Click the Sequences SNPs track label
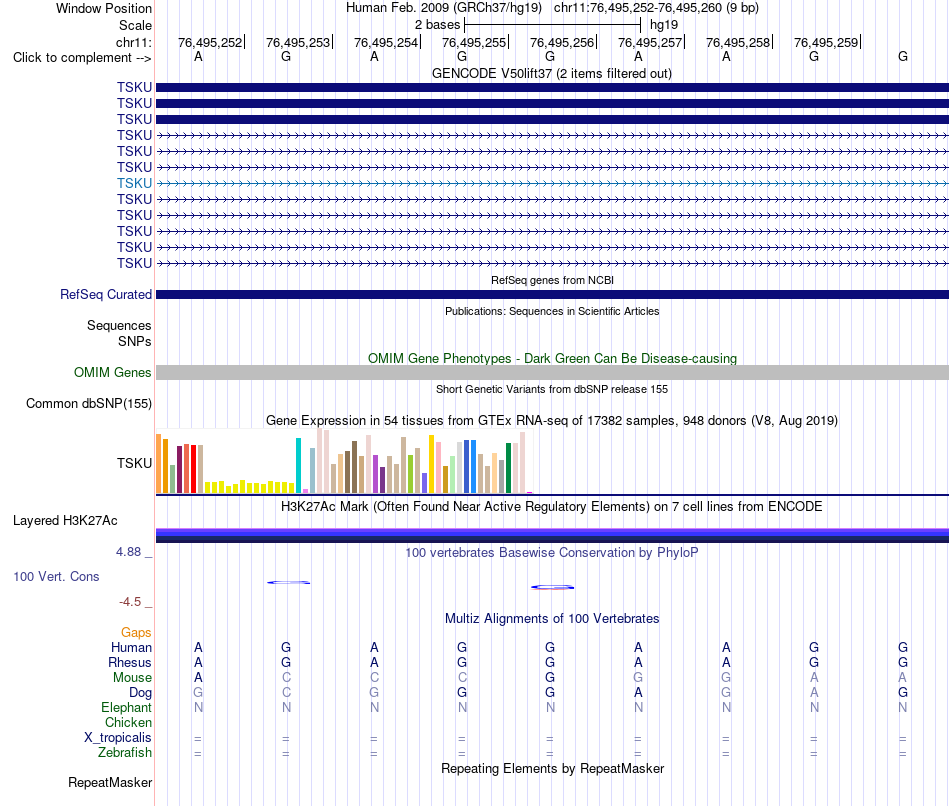 point(119,333)
